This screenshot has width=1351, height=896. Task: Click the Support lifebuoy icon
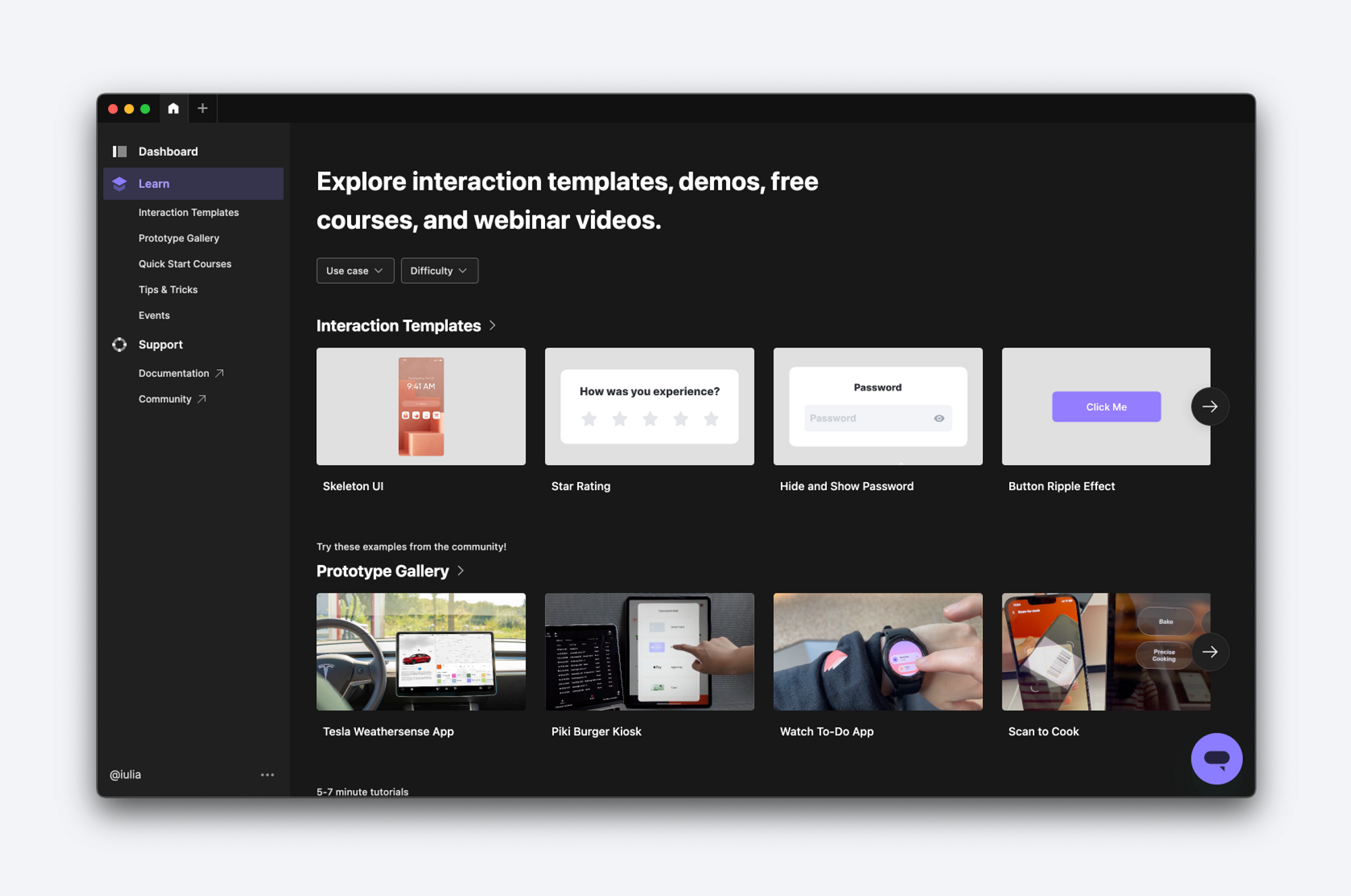coord(120,344)
